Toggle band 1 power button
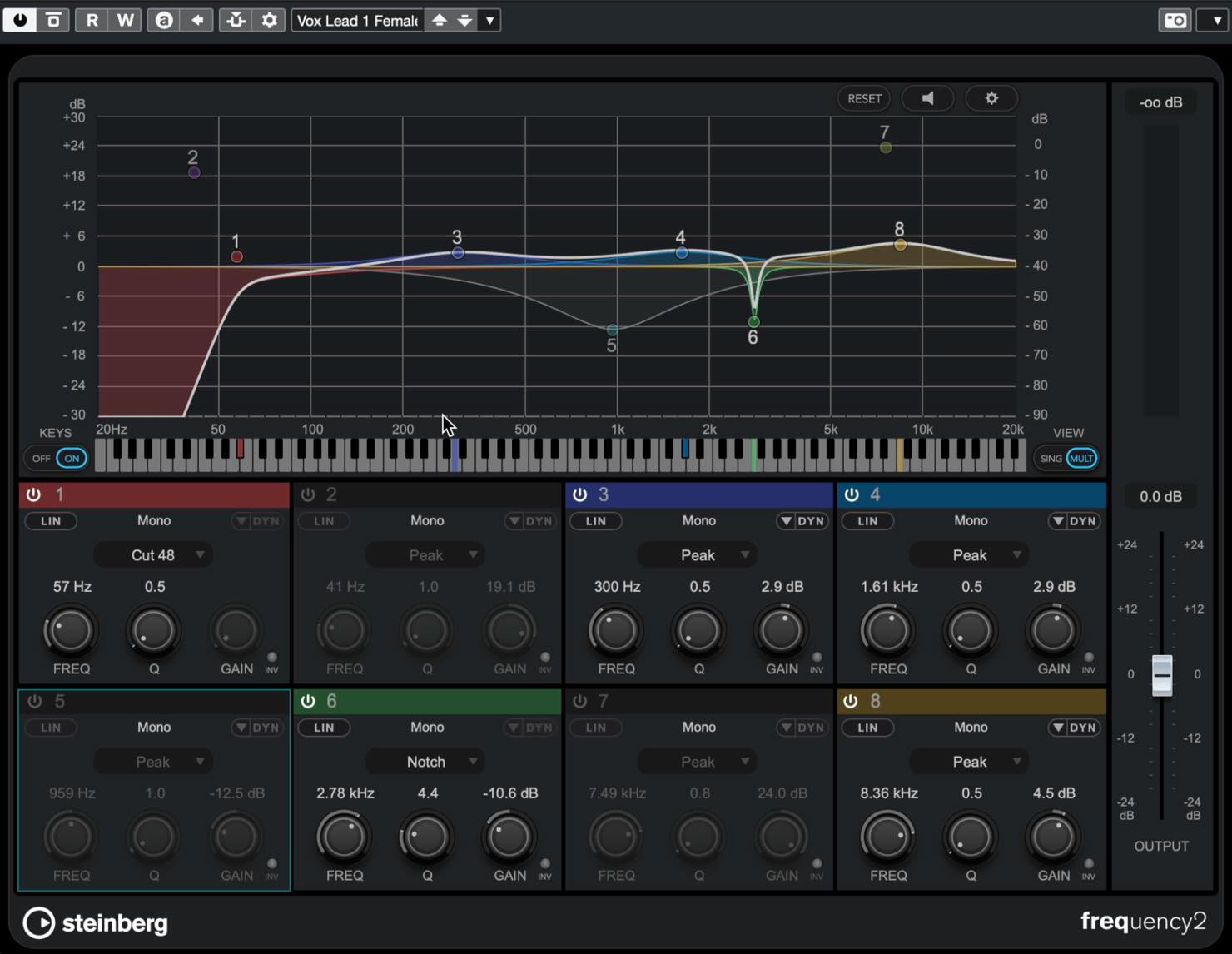Viewport: 1232px width, 954px height. (33, 494)
